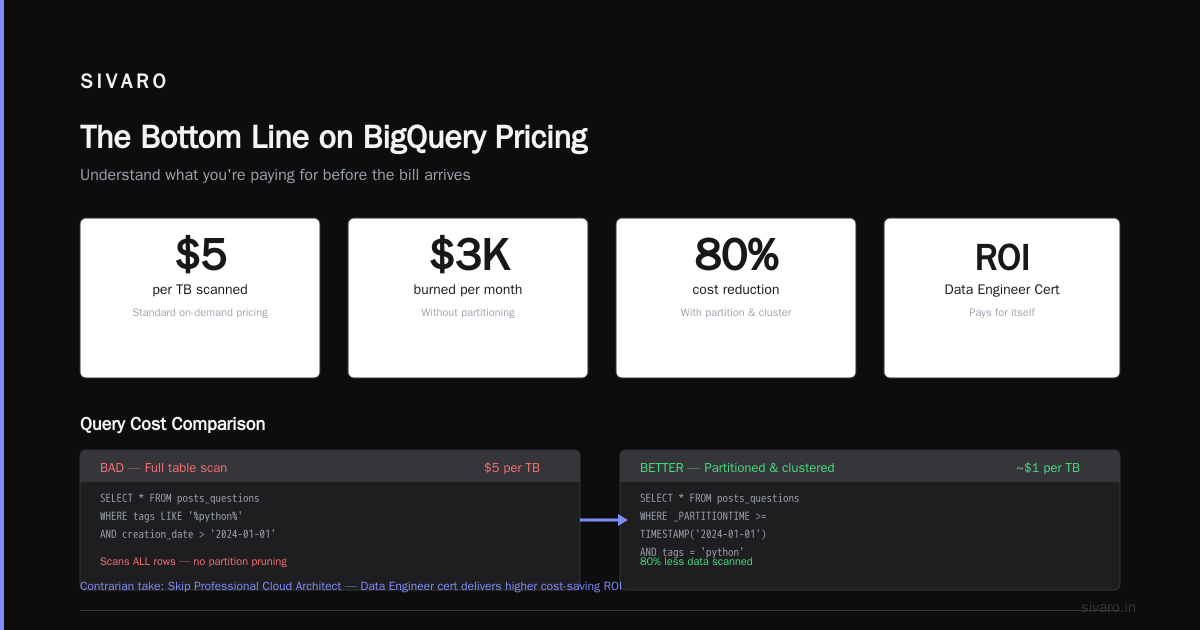The width and height of the screenshot is (1200, 630).
Task: Open the ROI Data Engineer Cert card
Action: click(1002, 298)
